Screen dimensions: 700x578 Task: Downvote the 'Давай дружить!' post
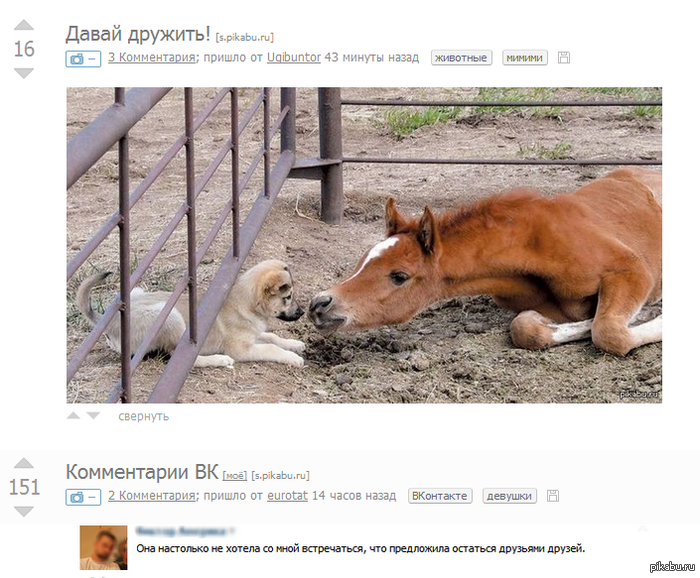click(x=24, y=73)
